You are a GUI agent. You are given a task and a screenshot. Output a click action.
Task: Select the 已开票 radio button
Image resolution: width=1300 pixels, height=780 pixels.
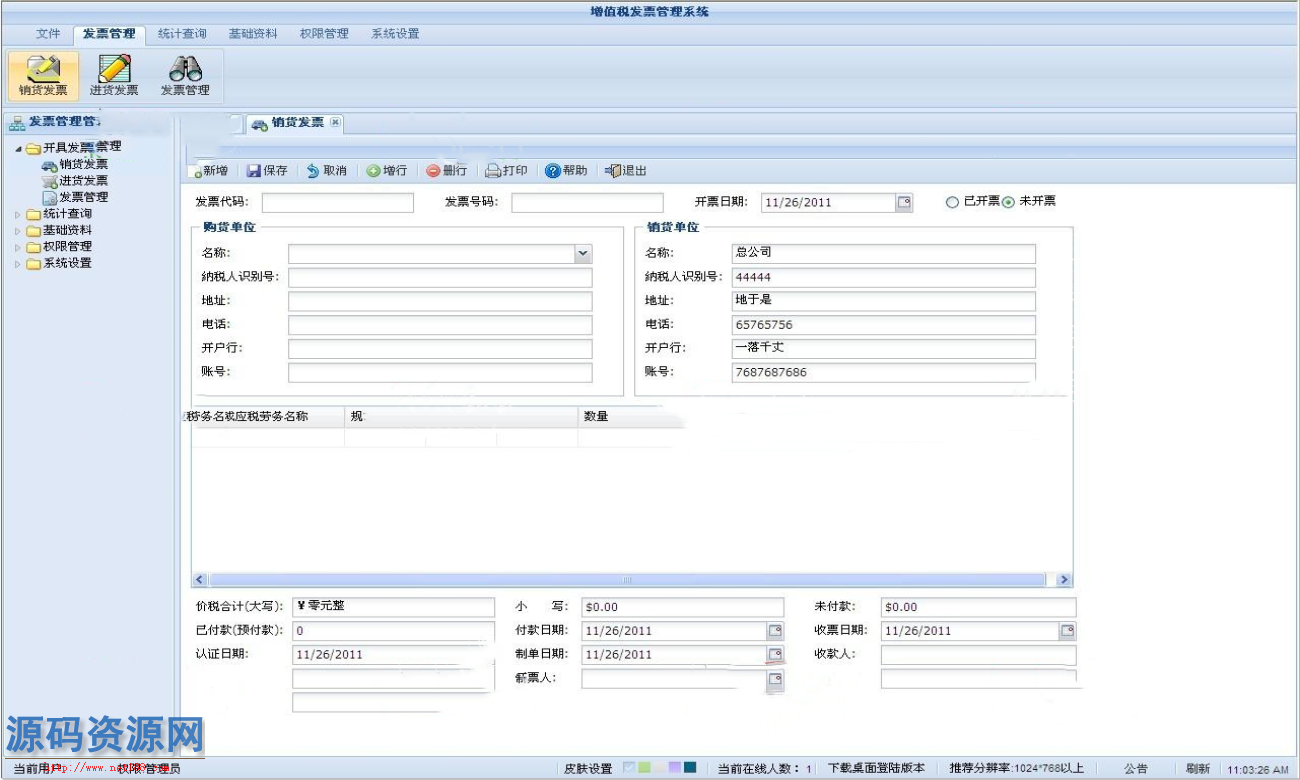952,202
